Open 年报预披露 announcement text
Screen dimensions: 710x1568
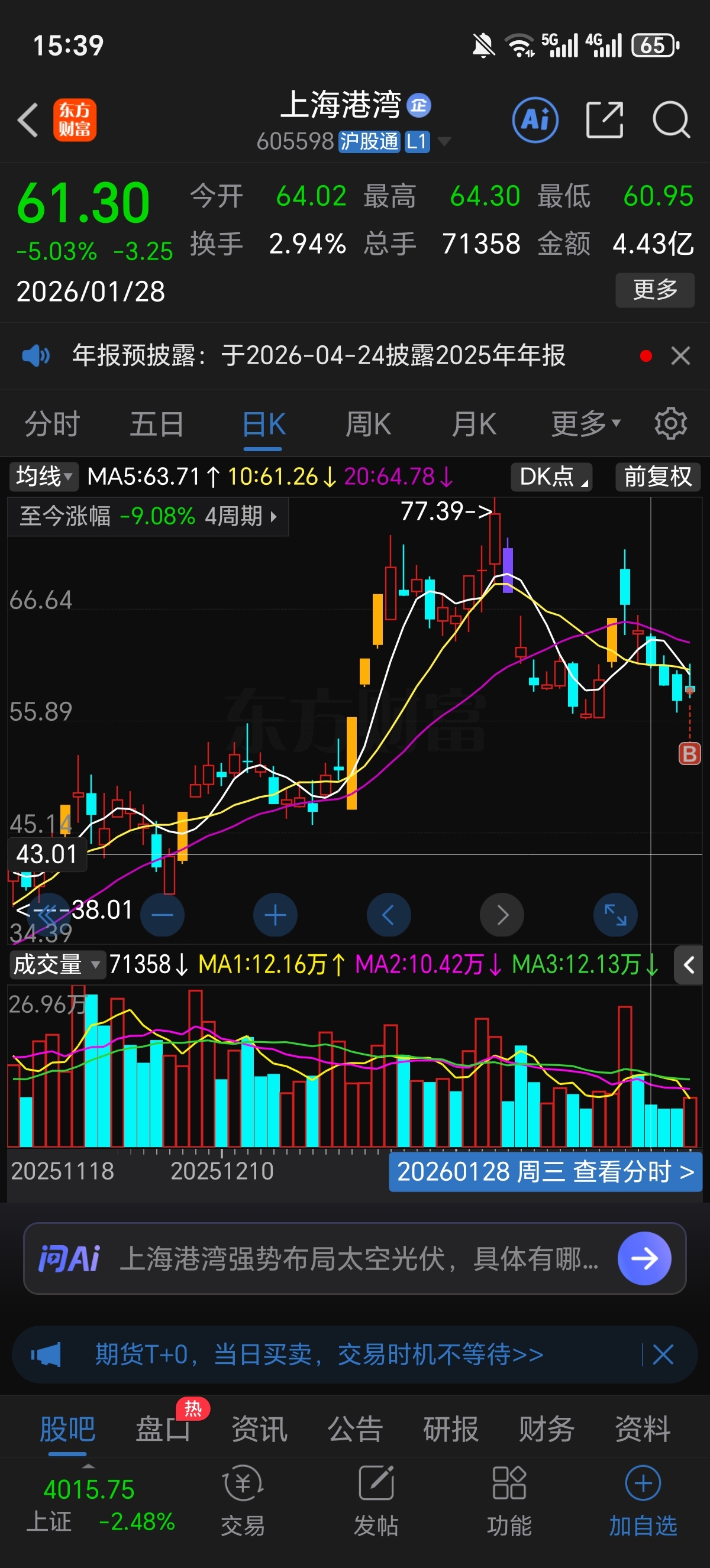[318, 355]
